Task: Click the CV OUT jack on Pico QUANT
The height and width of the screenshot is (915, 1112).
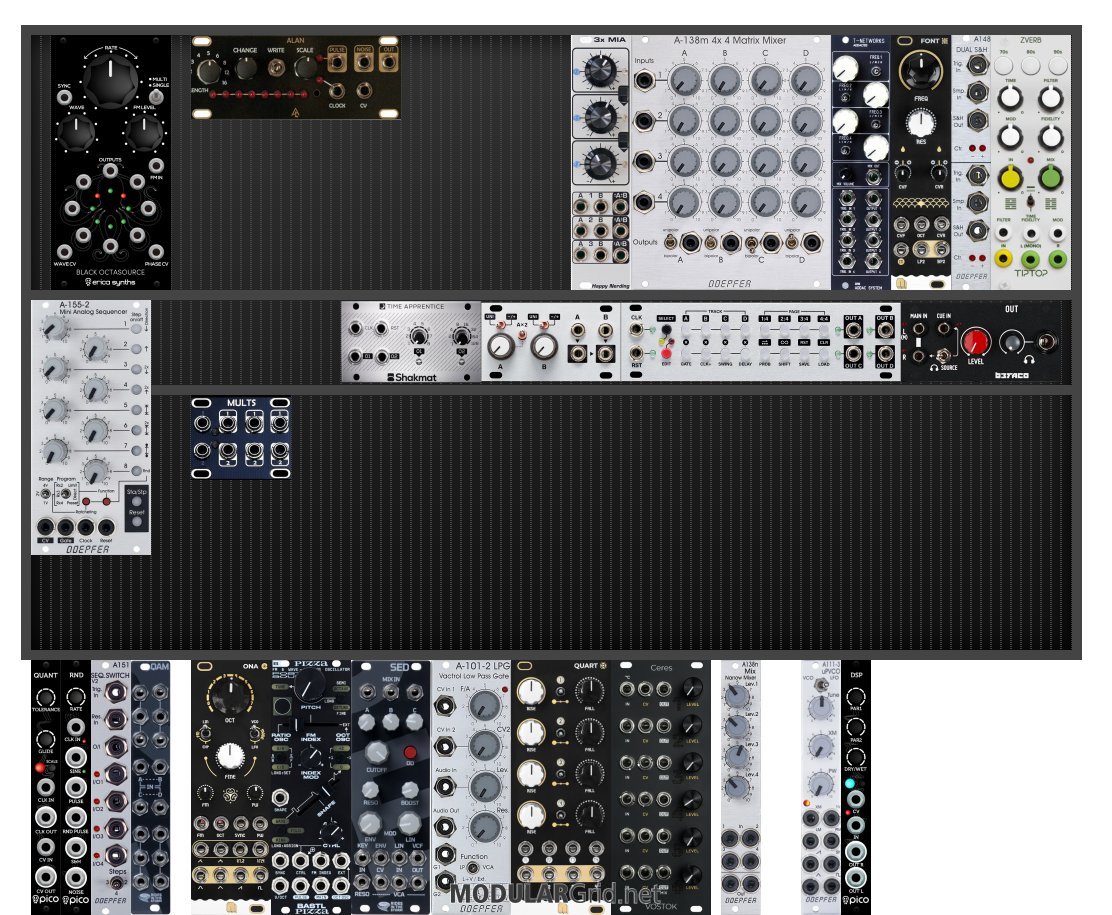Action: tap(45, 876)
